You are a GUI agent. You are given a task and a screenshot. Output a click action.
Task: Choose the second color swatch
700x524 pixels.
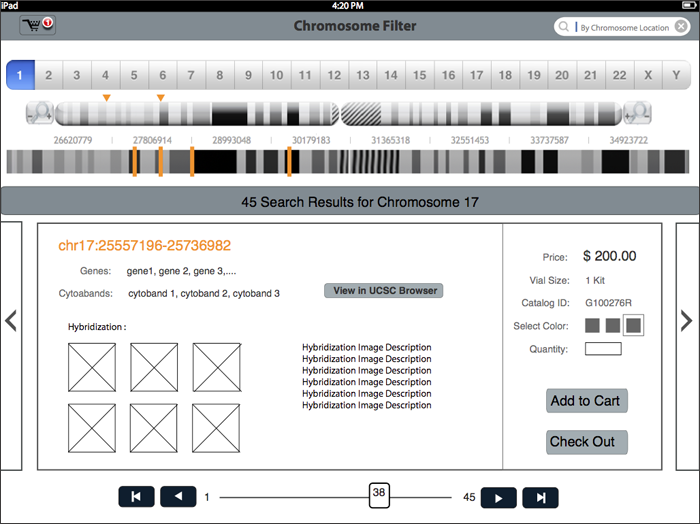(x=613, y=325)
